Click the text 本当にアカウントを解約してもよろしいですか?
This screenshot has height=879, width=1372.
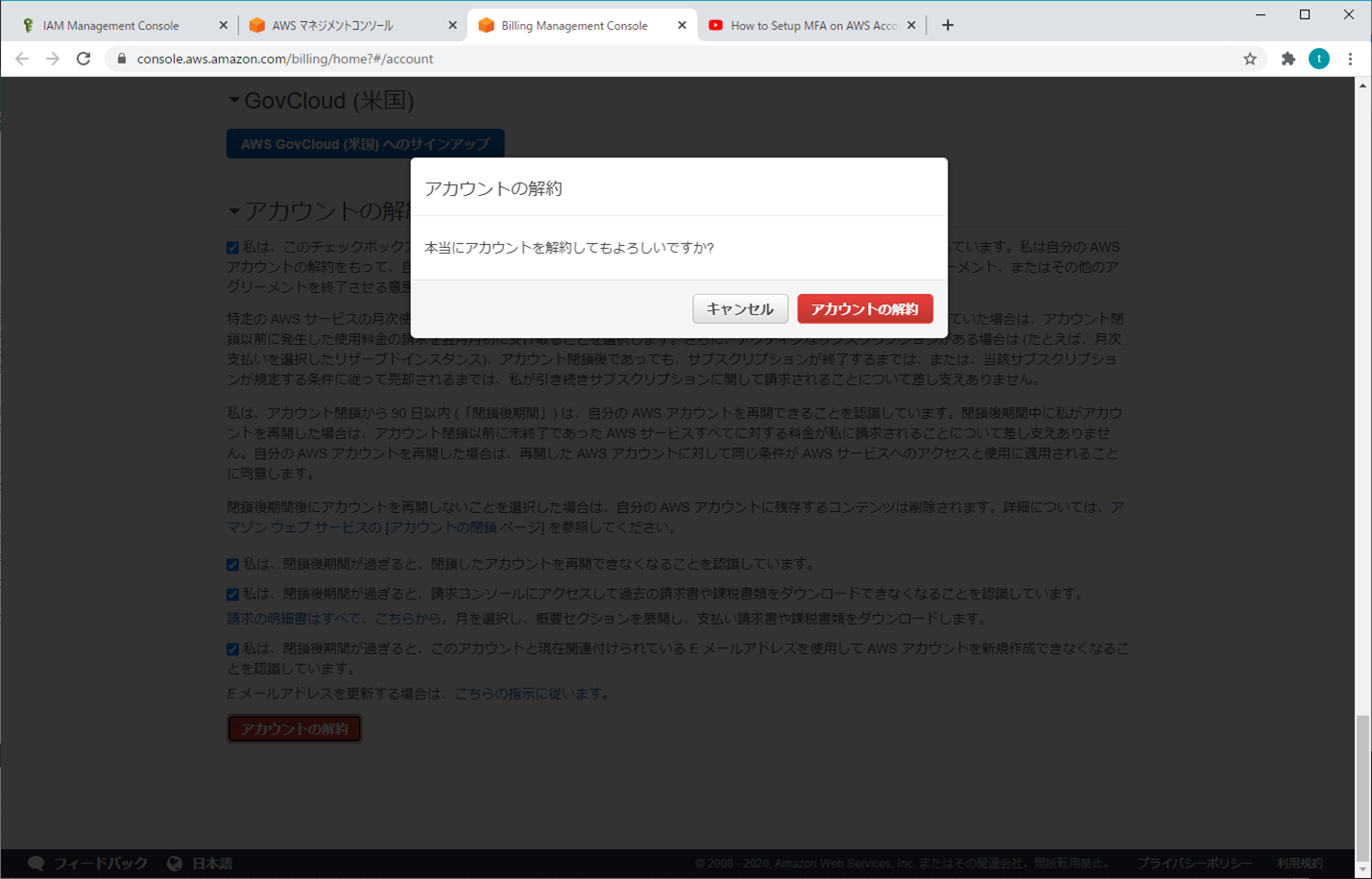coord(569,248)
